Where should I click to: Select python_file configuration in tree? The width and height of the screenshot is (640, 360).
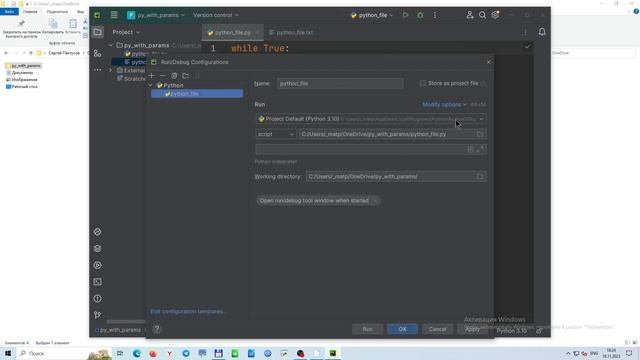(x=197, y=93)
